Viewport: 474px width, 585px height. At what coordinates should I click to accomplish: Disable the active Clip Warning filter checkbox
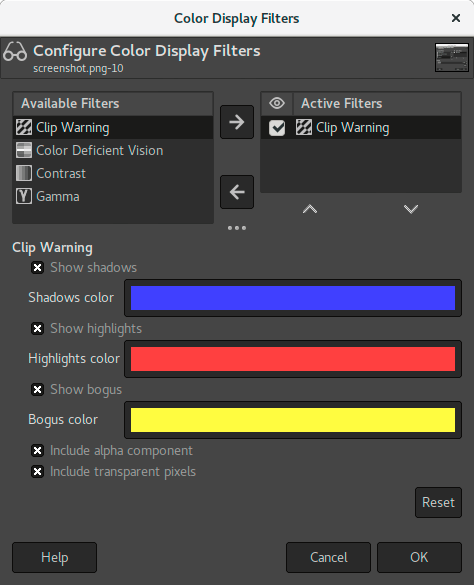click(277, 128)
